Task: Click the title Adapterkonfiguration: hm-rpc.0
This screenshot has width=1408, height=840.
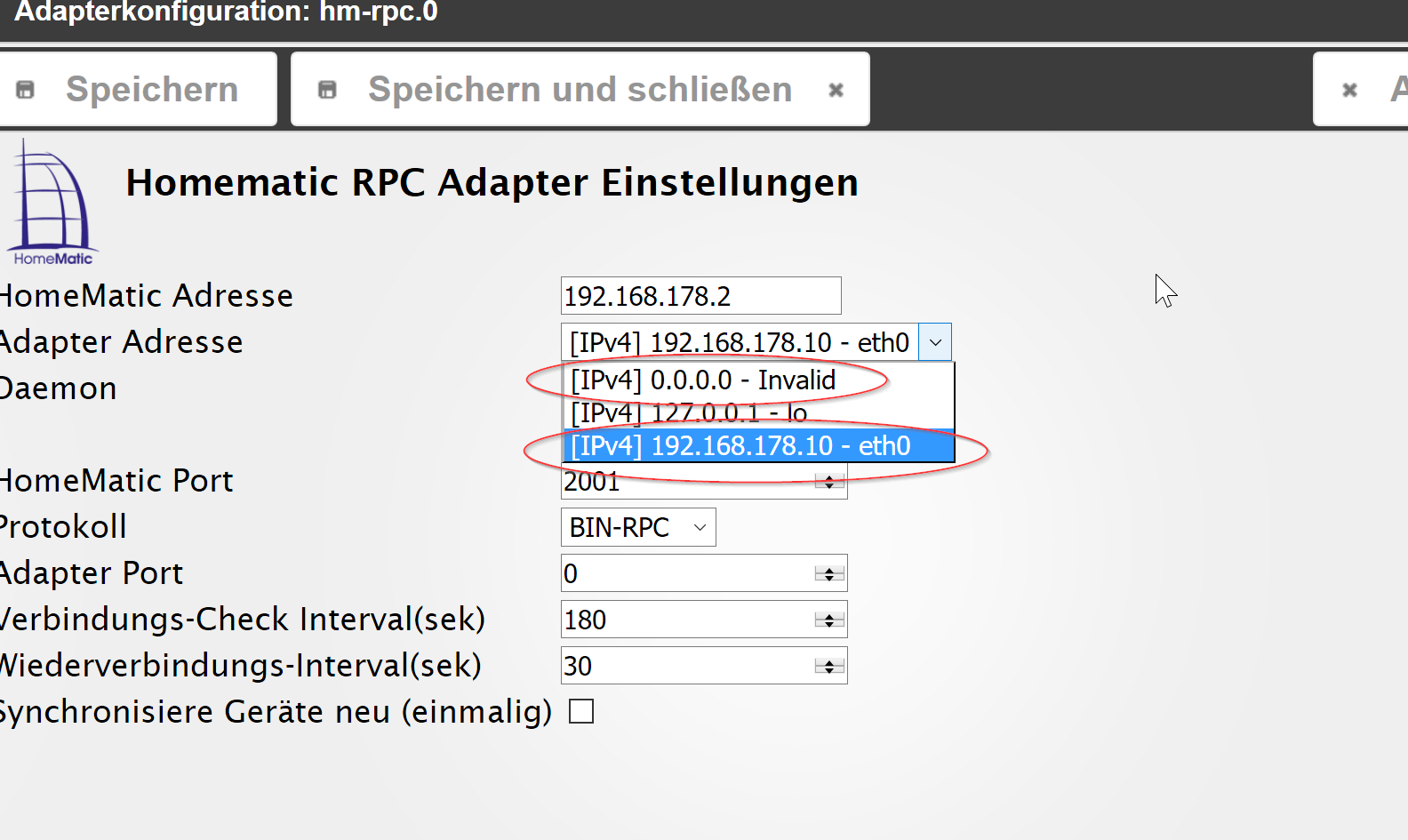Action: pos(226,12)
